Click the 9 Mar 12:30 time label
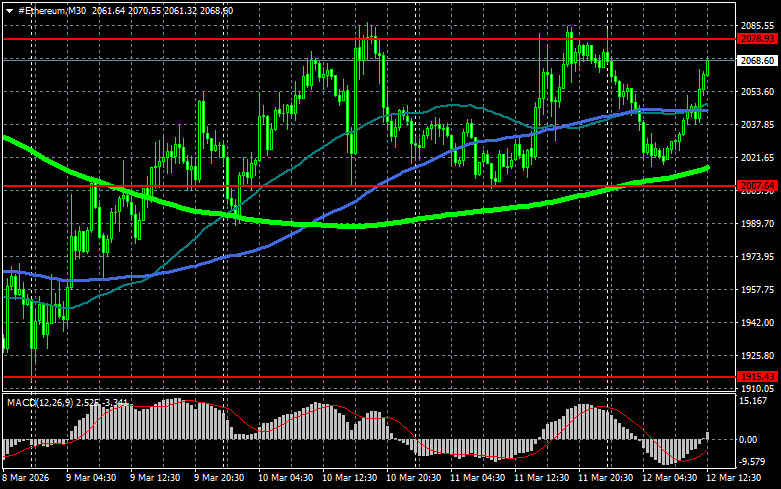The height and width of the screenshot is (489, 781). click(x=155, y=478)
